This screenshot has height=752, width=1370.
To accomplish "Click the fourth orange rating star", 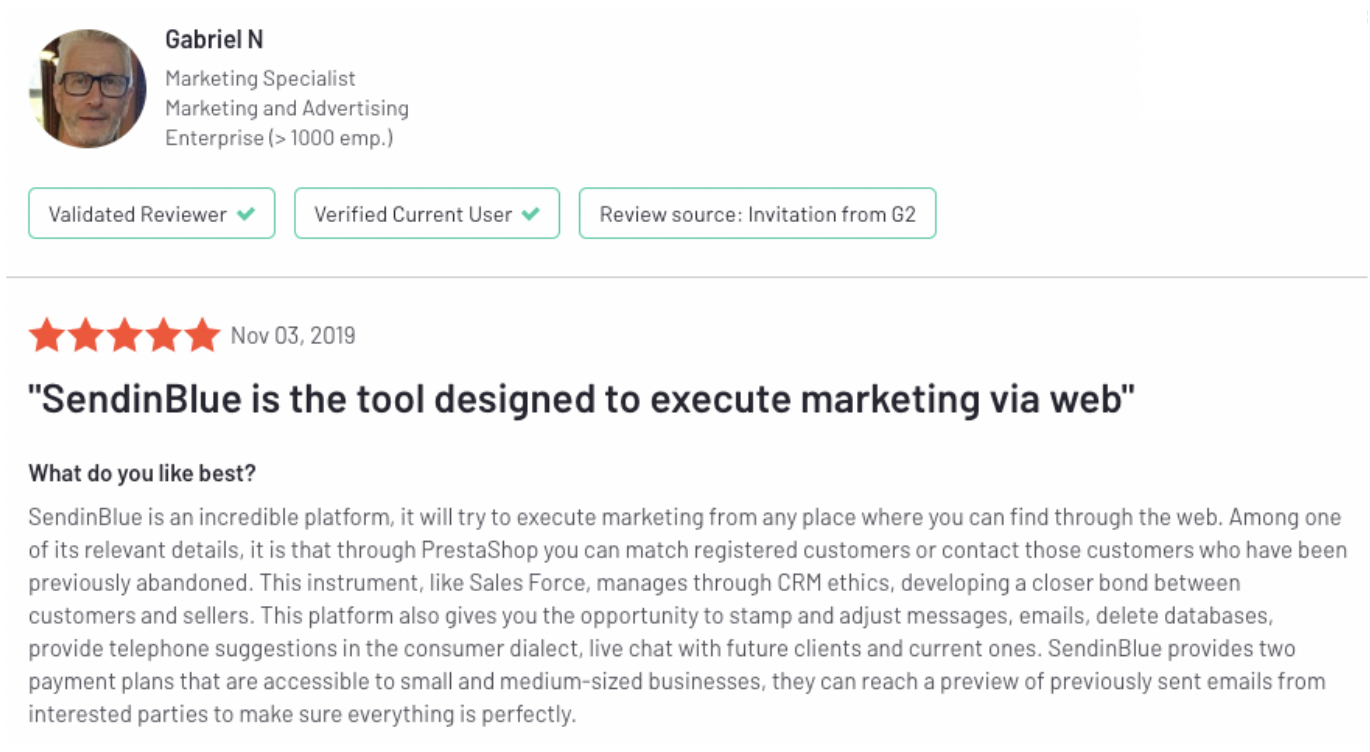I will [x=162, y=335].
